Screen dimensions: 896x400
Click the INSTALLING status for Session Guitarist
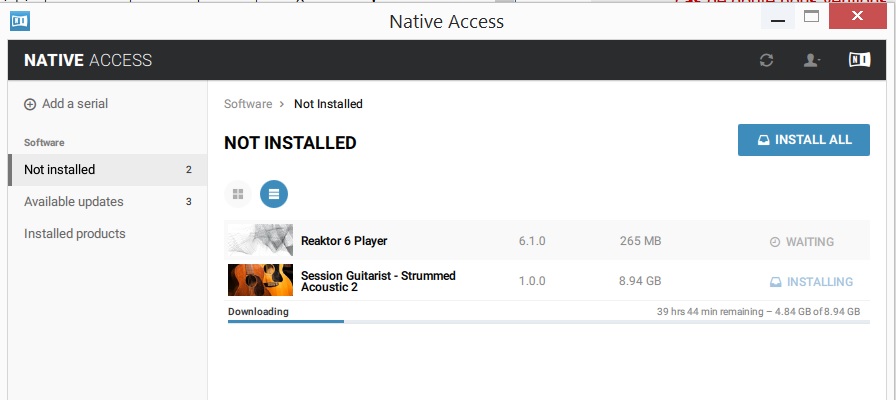click(811, 282)
